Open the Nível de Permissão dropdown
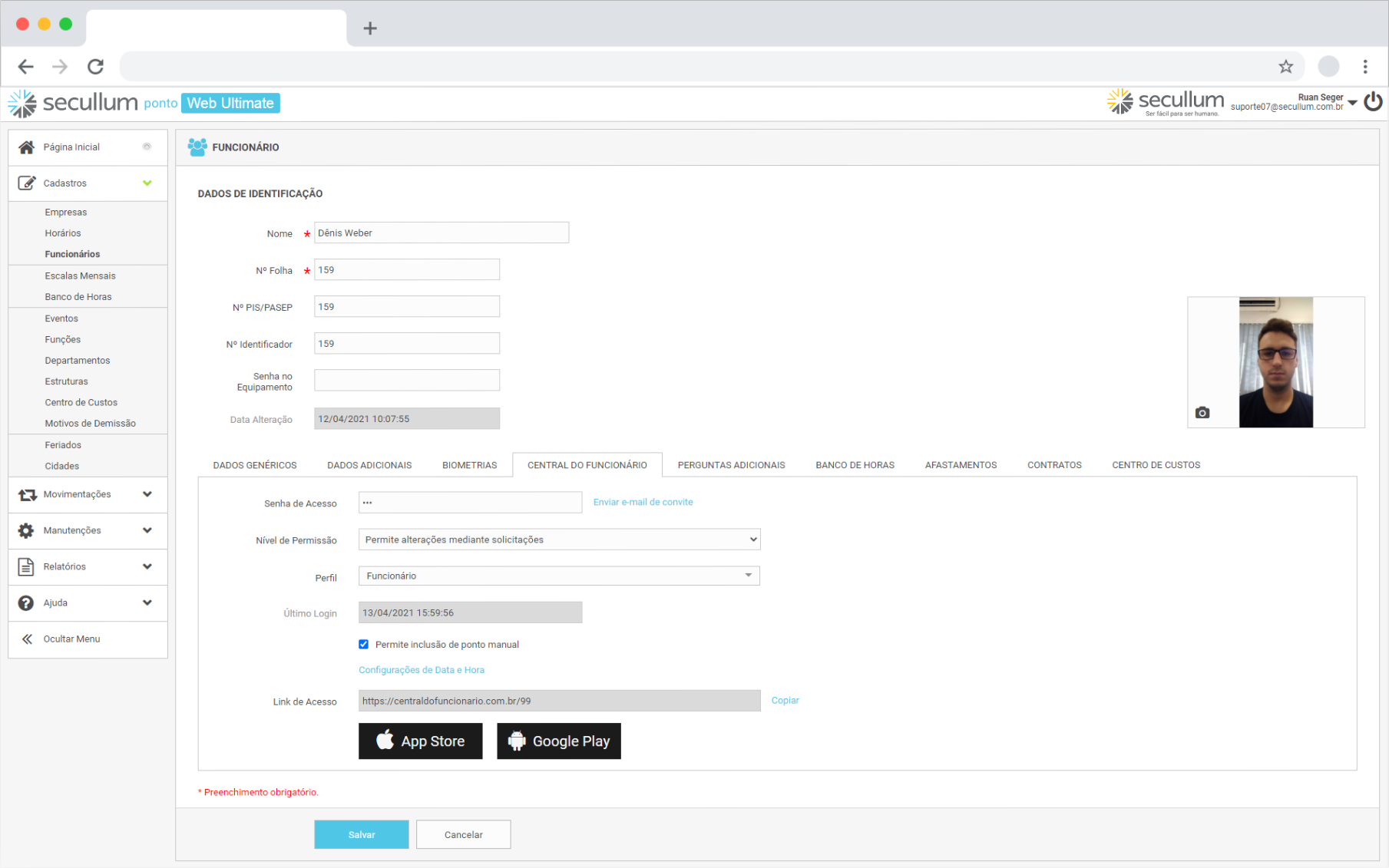Viewport: 1389px width, 868px height. pos(559,540)
